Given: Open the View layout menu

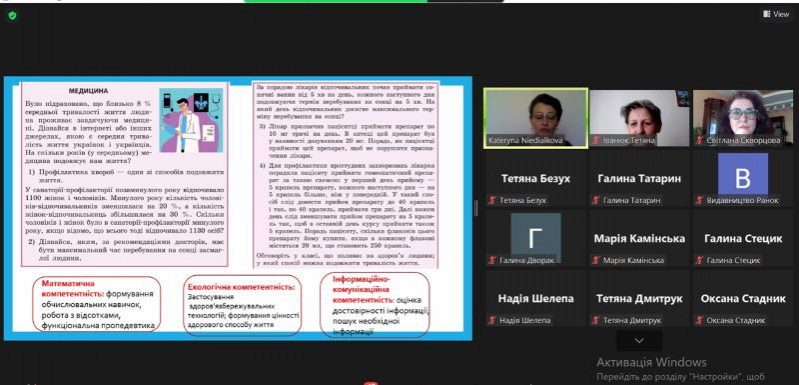Looking at the screenshot, I should tap(776, 14).
